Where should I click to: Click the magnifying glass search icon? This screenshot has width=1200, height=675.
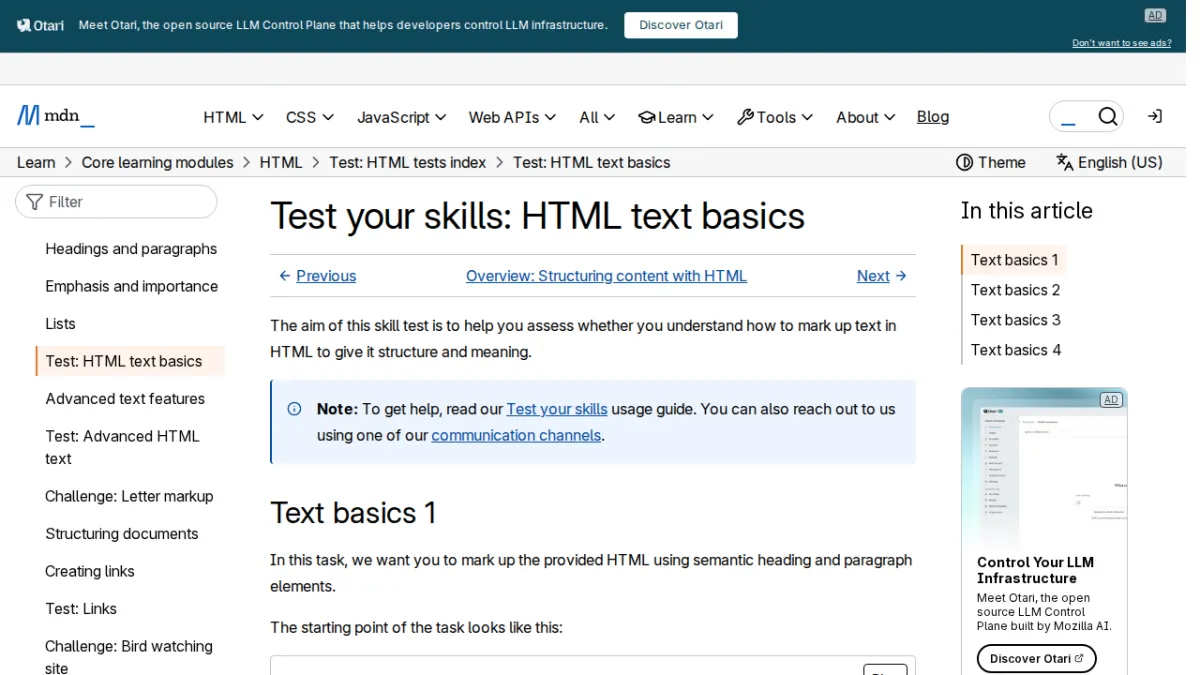(x=1107, y=117)
